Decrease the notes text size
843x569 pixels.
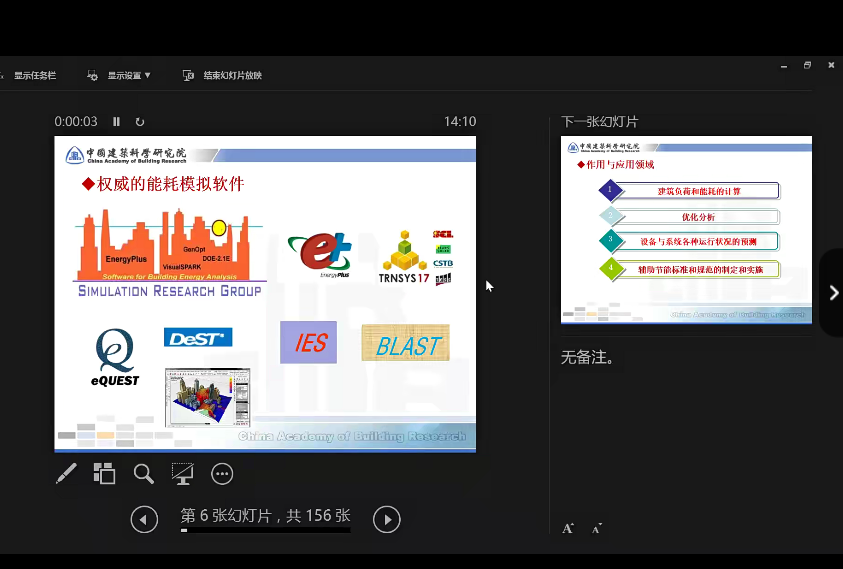coord(597,529)
